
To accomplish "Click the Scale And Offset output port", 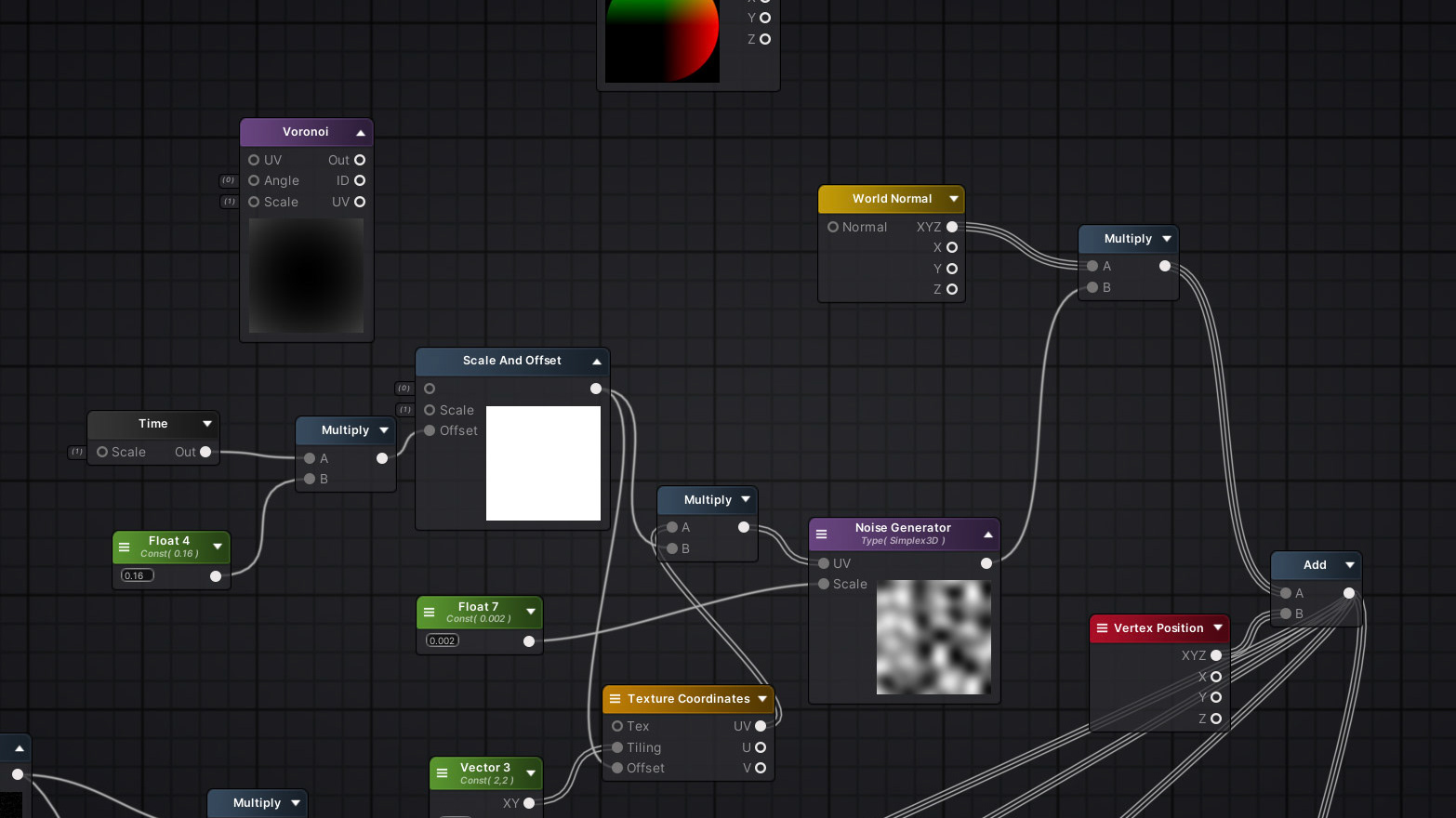I will pyautogui.click(x=596, y=389).
